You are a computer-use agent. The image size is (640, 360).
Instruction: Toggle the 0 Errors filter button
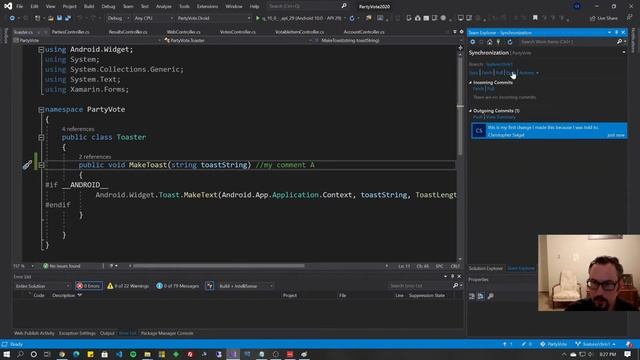(89, 286)
